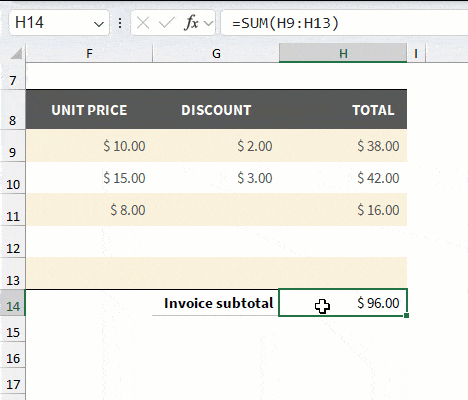Click the DISCOUNT header cell
Screen dimensions: 468x400
click(x=216, y=109)
